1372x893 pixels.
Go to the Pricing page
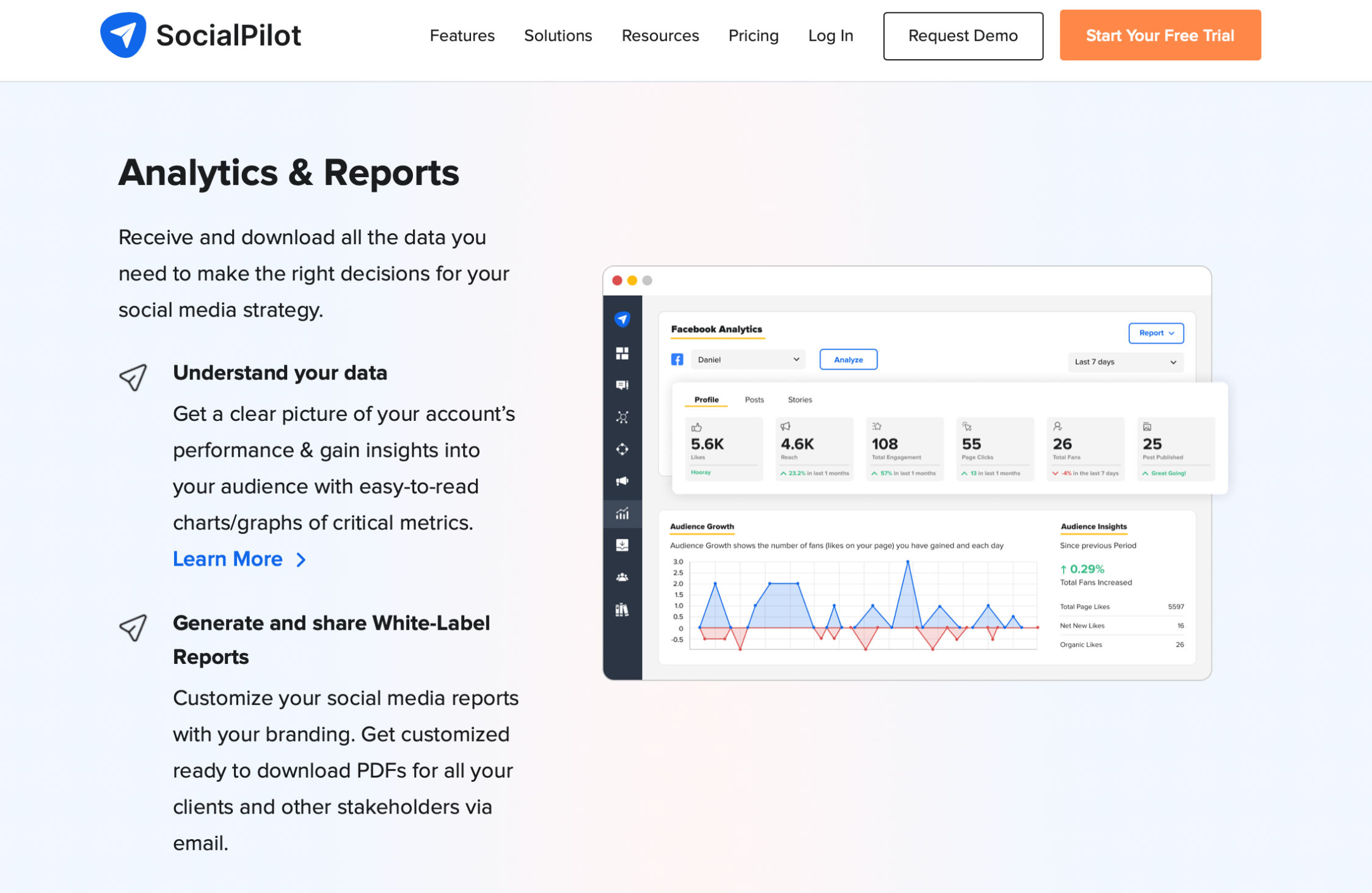[x=753, y=35]
